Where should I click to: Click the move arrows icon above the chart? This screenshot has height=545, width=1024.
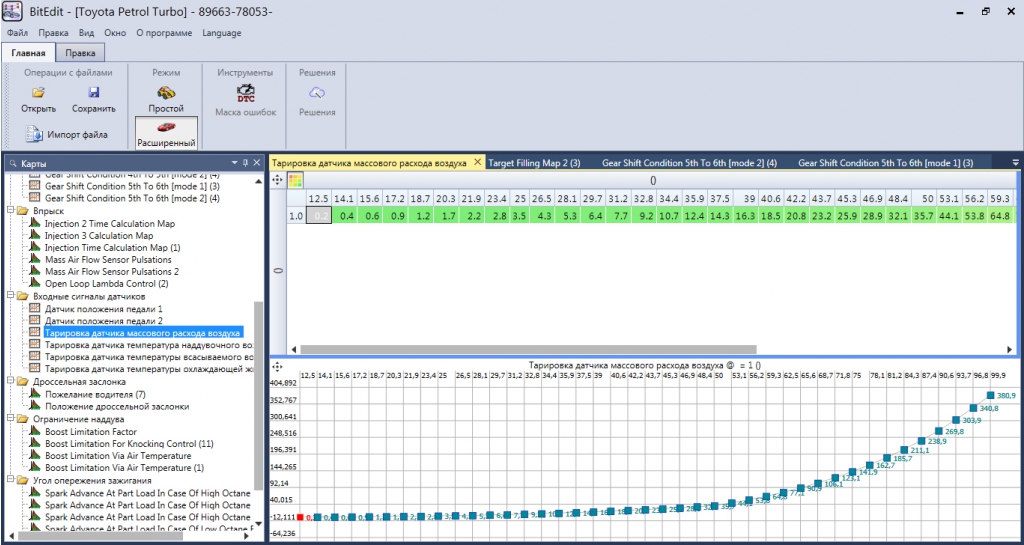pos(277,367)
